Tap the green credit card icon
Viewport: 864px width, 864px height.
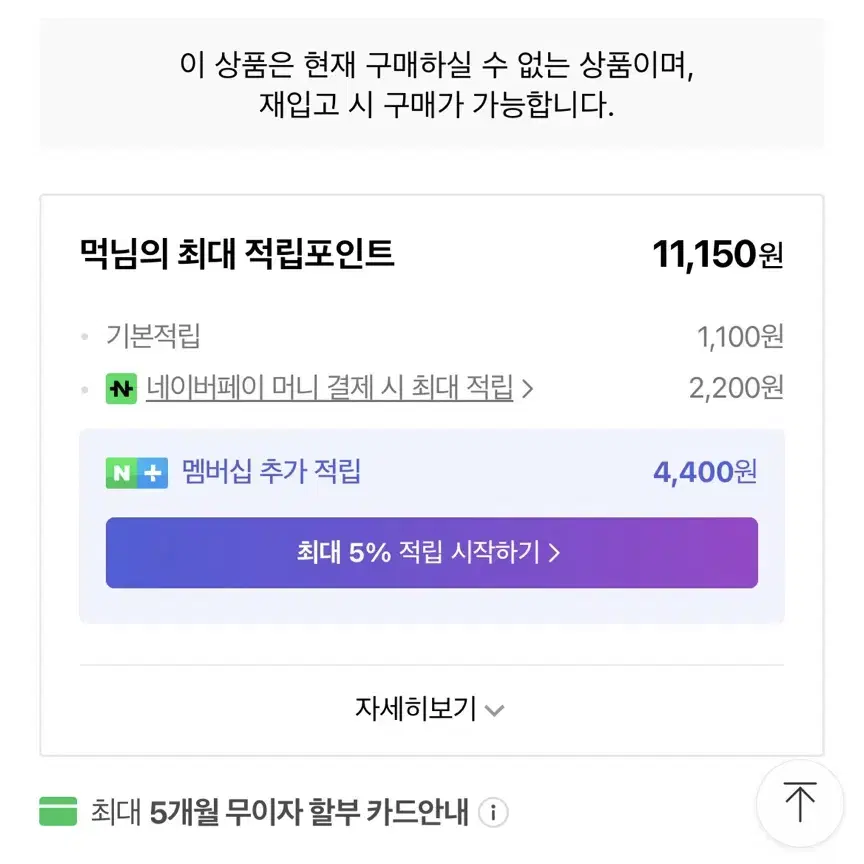point(58,811)
